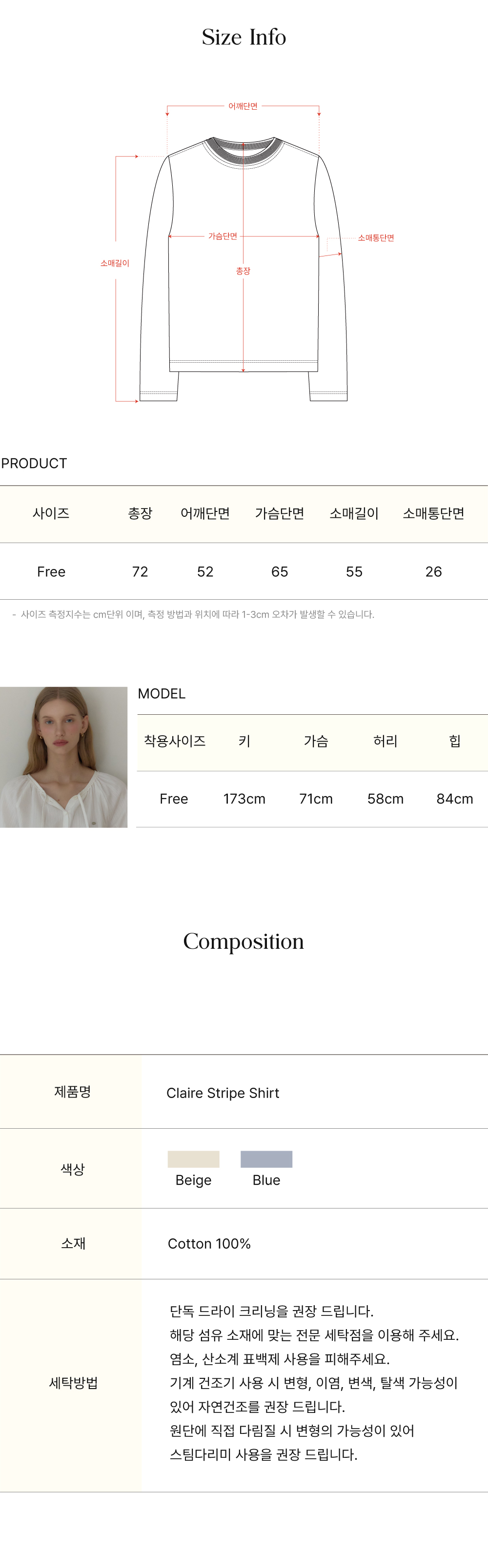Click the Free size row label in PRODUCT table

tap(51, 571)
